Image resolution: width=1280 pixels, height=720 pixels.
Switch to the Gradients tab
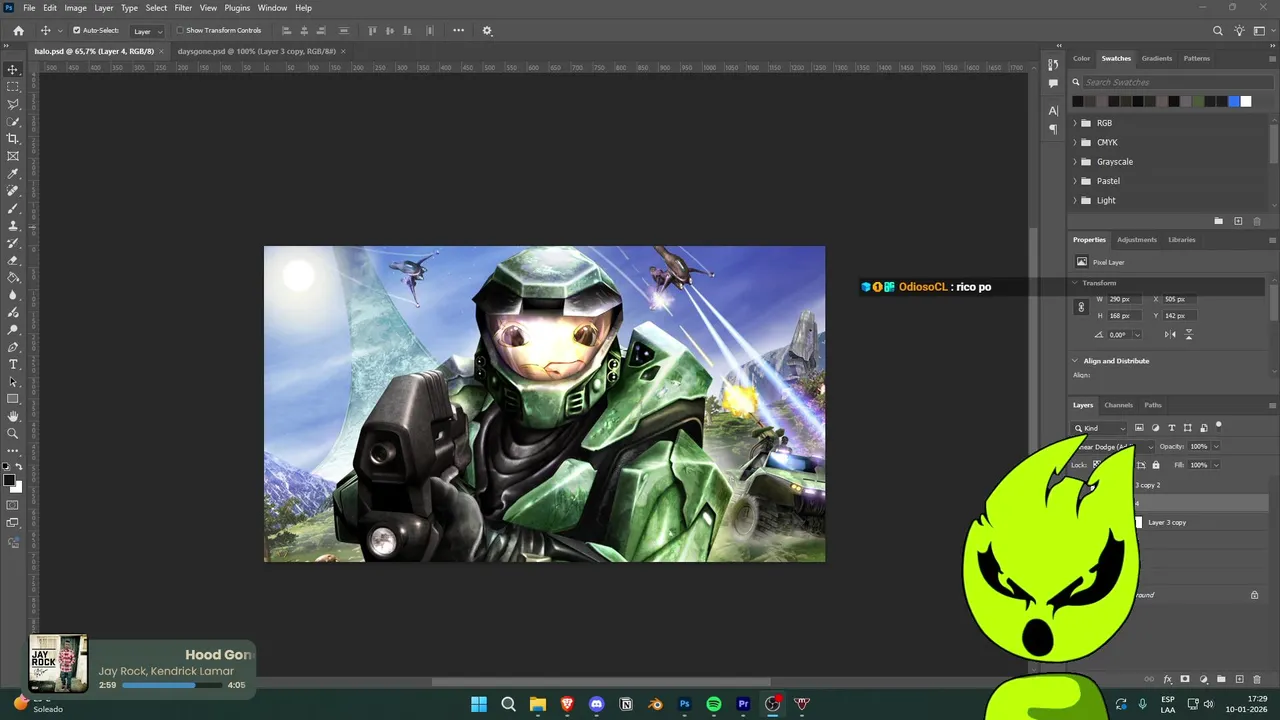1157,58
